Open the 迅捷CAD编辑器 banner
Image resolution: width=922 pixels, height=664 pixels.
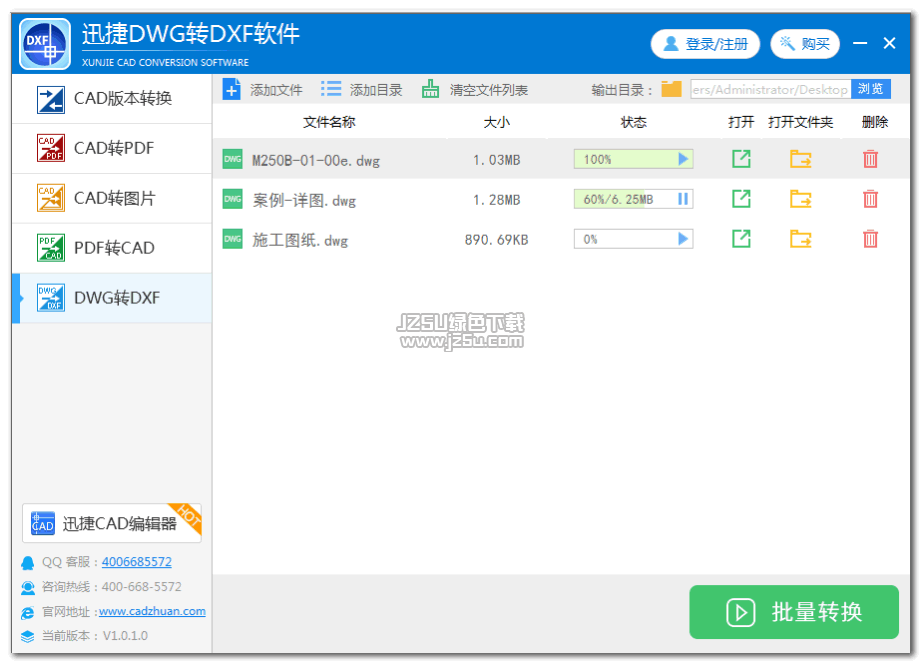(112, 523)
